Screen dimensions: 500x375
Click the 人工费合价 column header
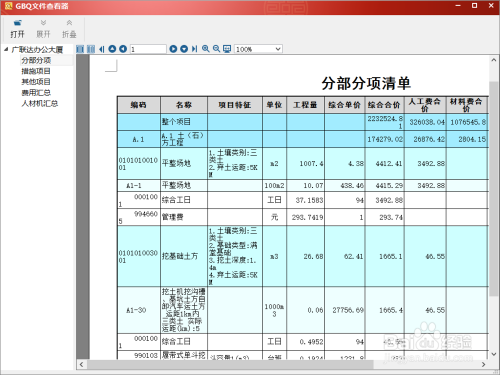point(425,105)
